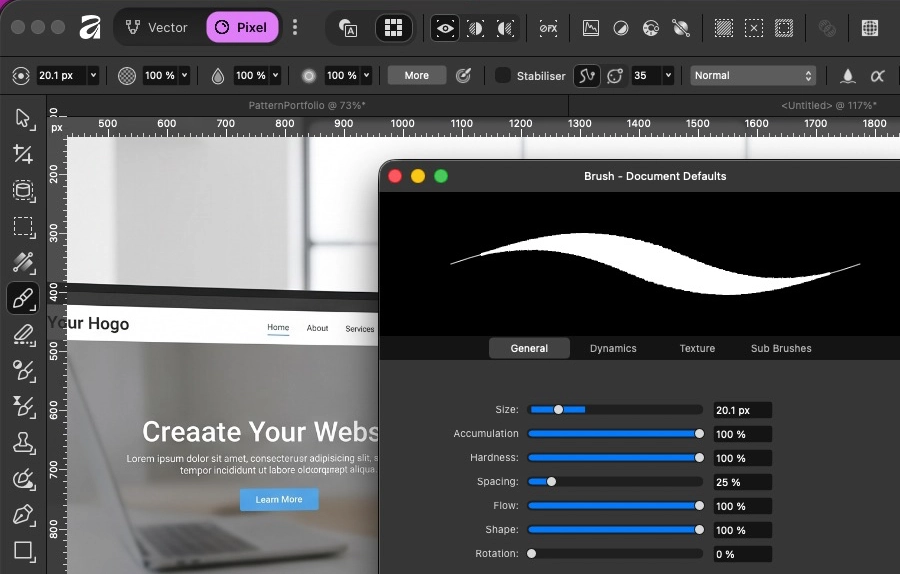Select the Erase Brush tool
Image resolution: width=900 pixels, height=574 pixels.
23,335
